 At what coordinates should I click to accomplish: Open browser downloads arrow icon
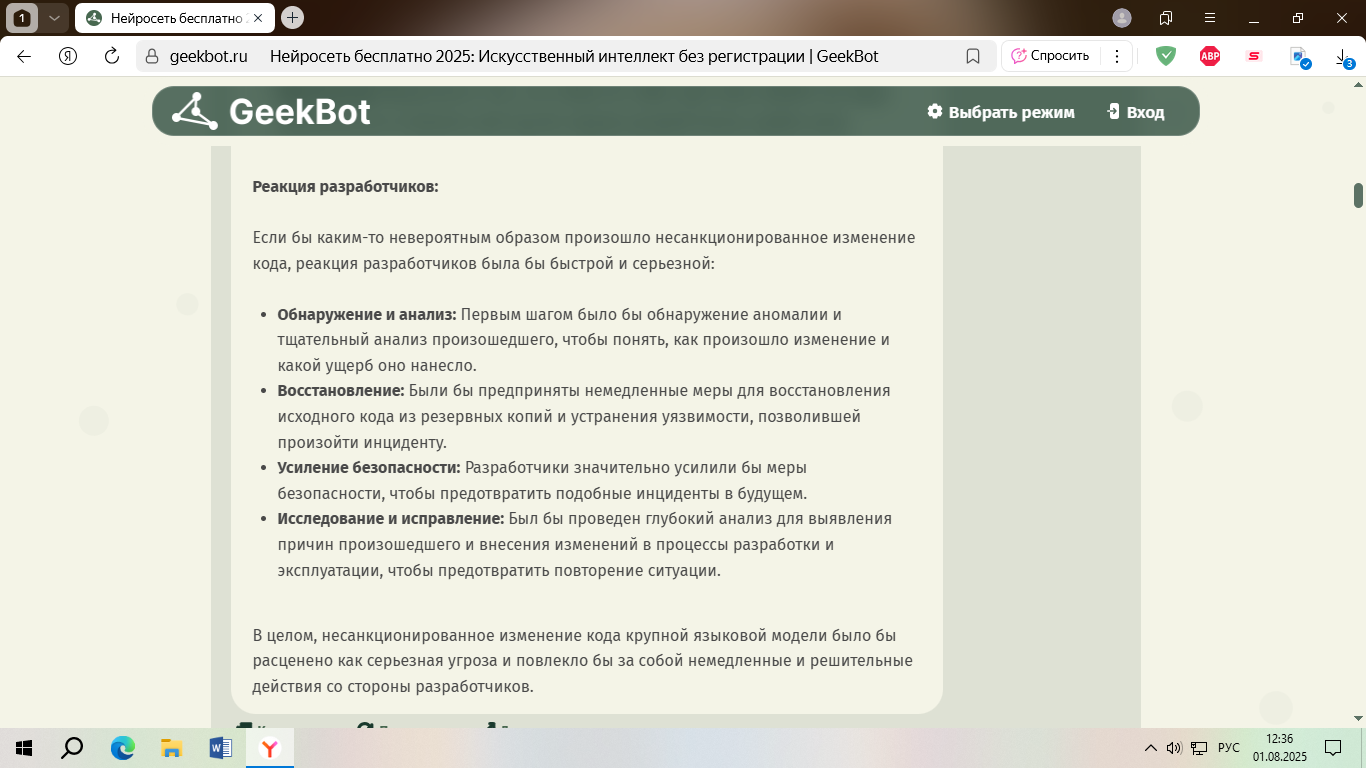(x=1343, y=58)
